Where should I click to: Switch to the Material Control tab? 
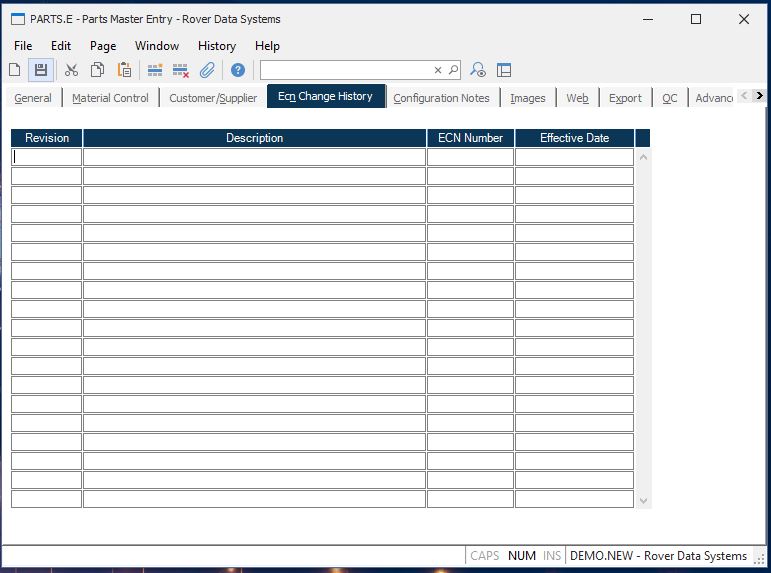click(x=110, y=98)
